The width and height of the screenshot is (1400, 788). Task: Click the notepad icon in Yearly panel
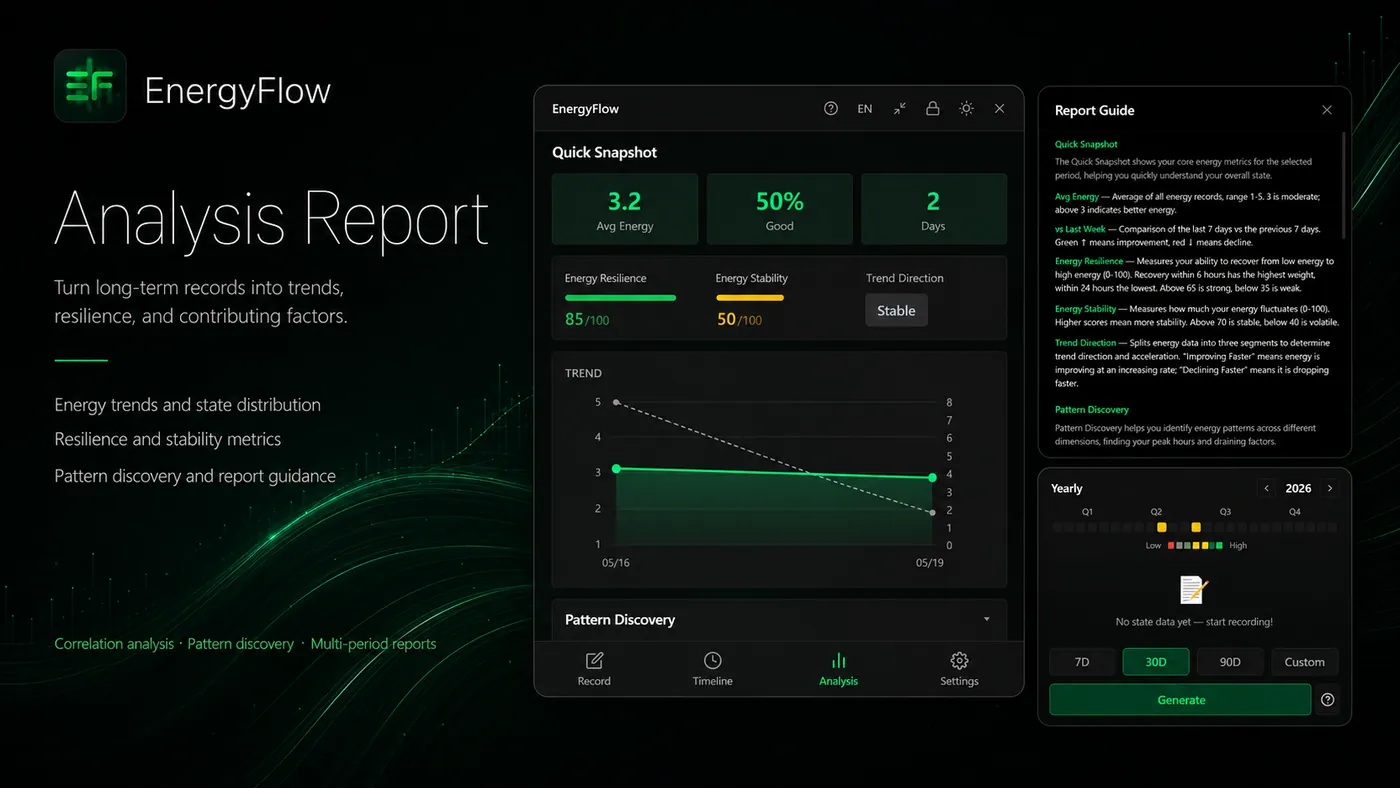point(1194,590)
